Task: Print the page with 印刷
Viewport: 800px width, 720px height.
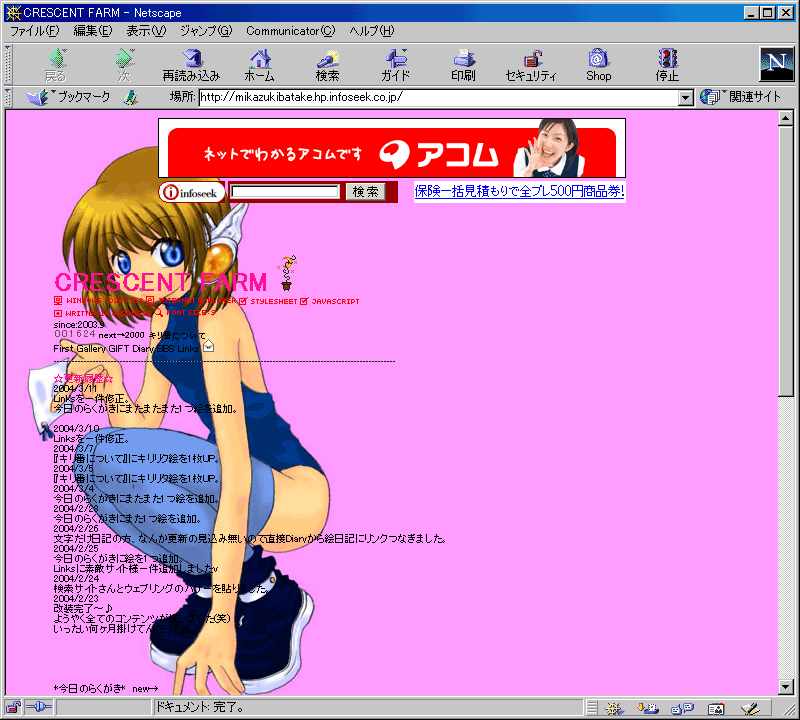Action: click(463, 65)
